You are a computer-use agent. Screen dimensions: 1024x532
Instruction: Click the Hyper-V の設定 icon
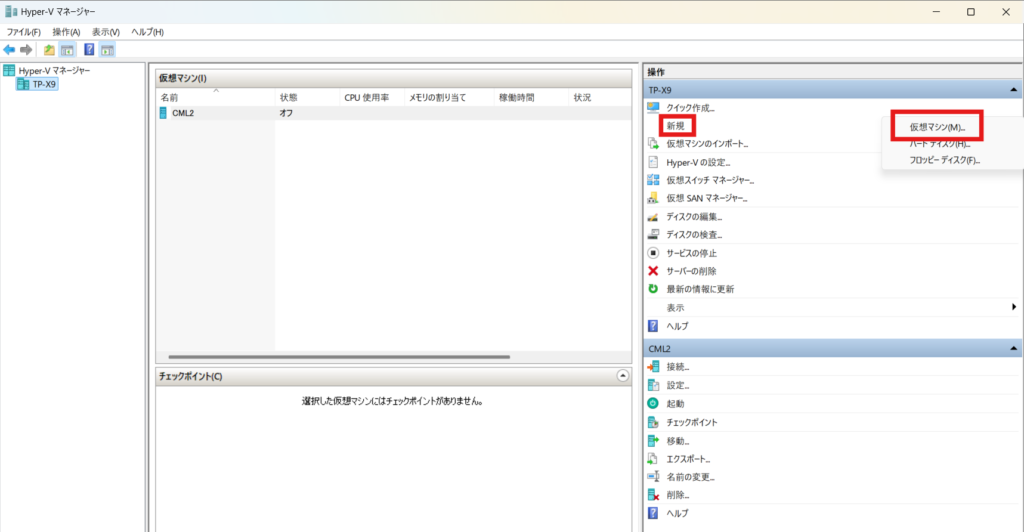coord(653,162)
